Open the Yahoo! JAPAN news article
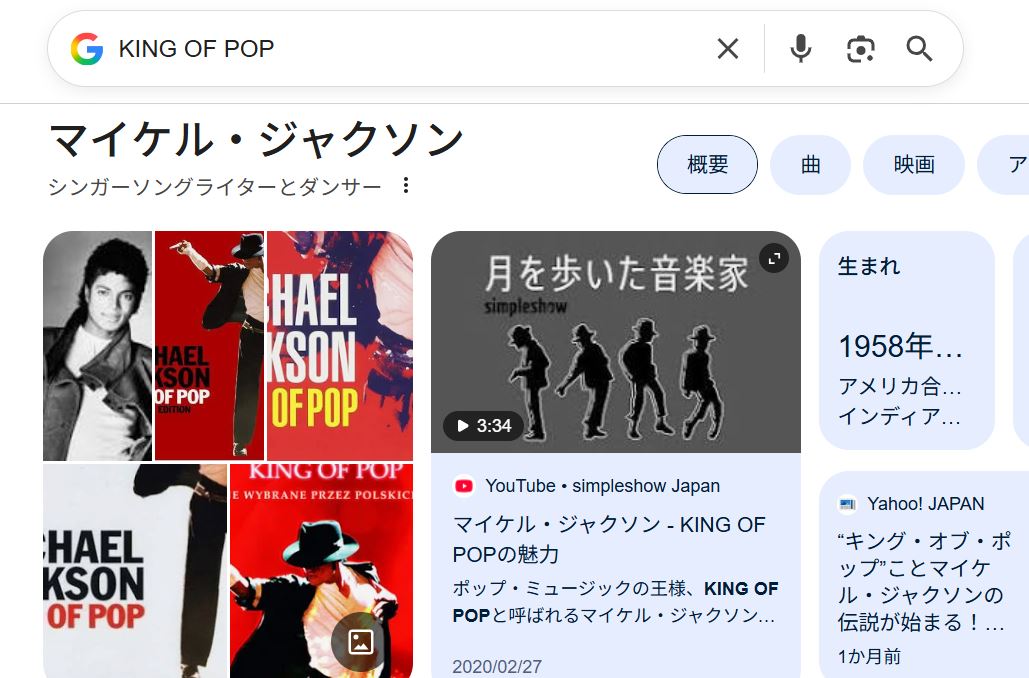The height and width of the screenshot is (678, 1029). pyautogui.click(x=922, y=582)
